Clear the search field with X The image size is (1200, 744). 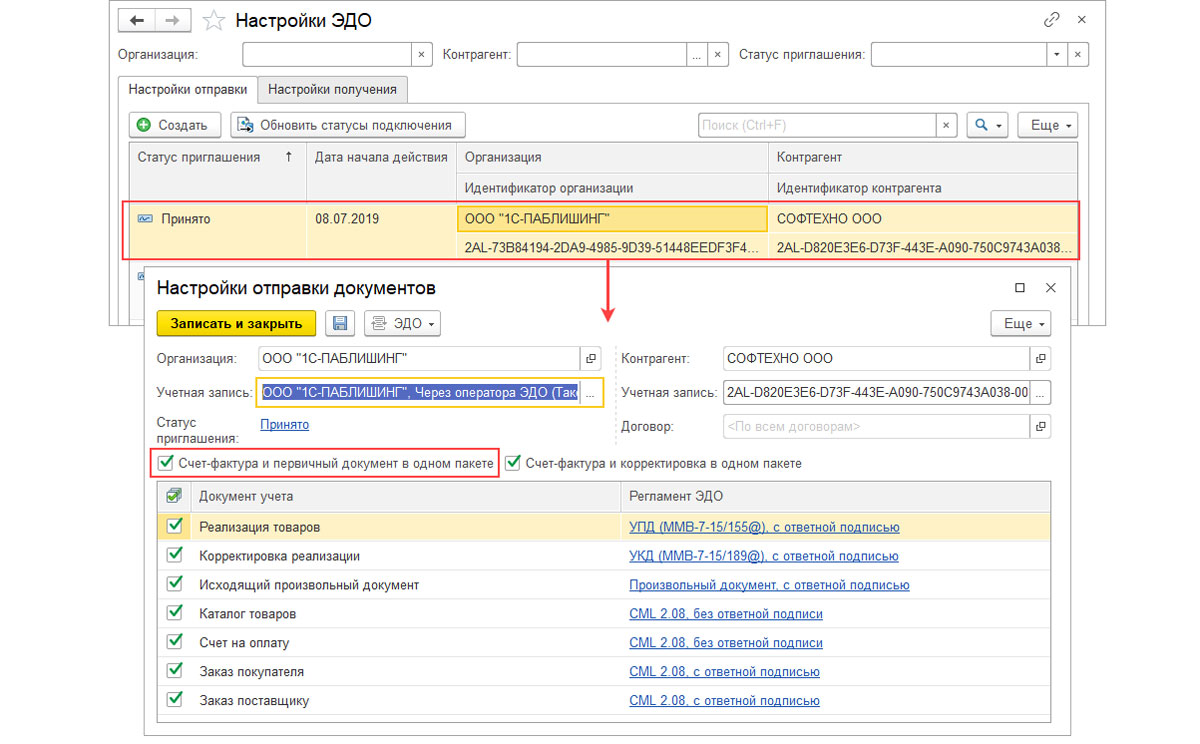[946, 125]
